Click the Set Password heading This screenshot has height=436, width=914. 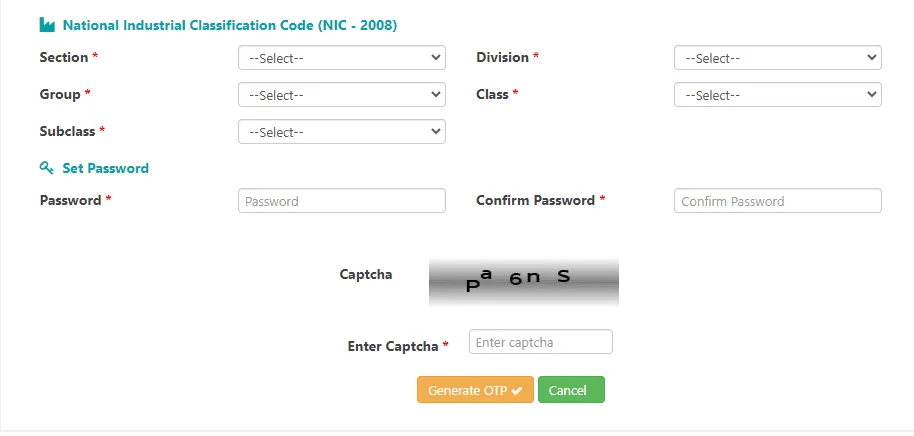[106, 168]
